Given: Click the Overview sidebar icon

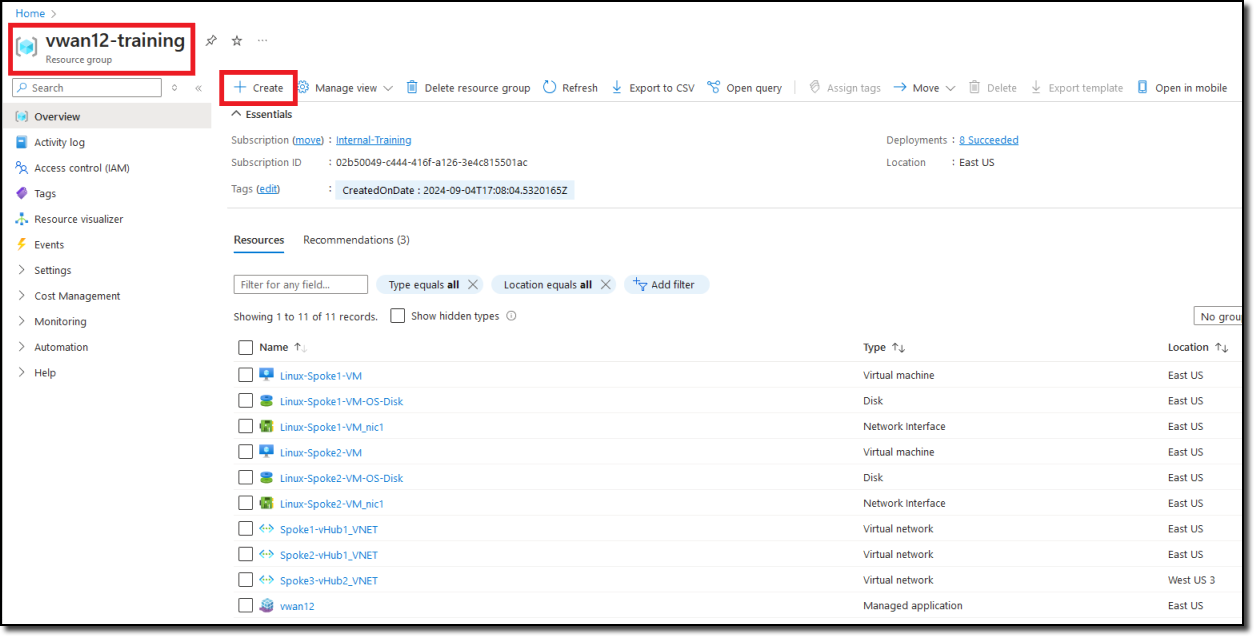Looking at the screenshot, I should click(21, 117).
